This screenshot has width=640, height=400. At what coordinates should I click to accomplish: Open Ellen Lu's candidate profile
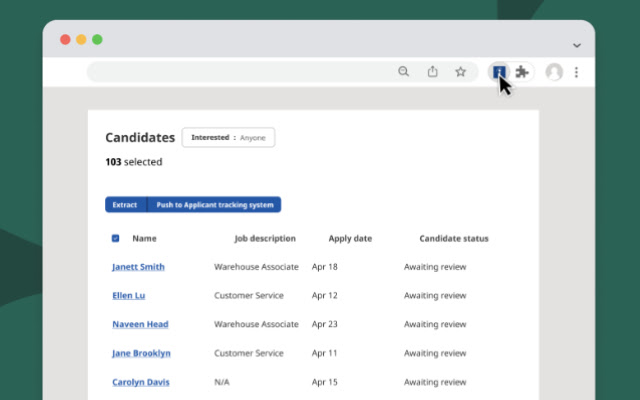(129, 296)
